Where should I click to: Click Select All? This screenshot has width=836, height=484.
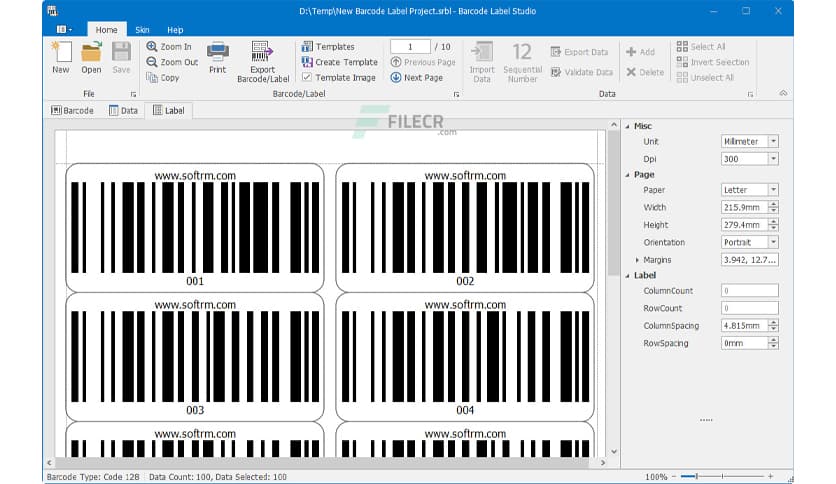(701, 47)
